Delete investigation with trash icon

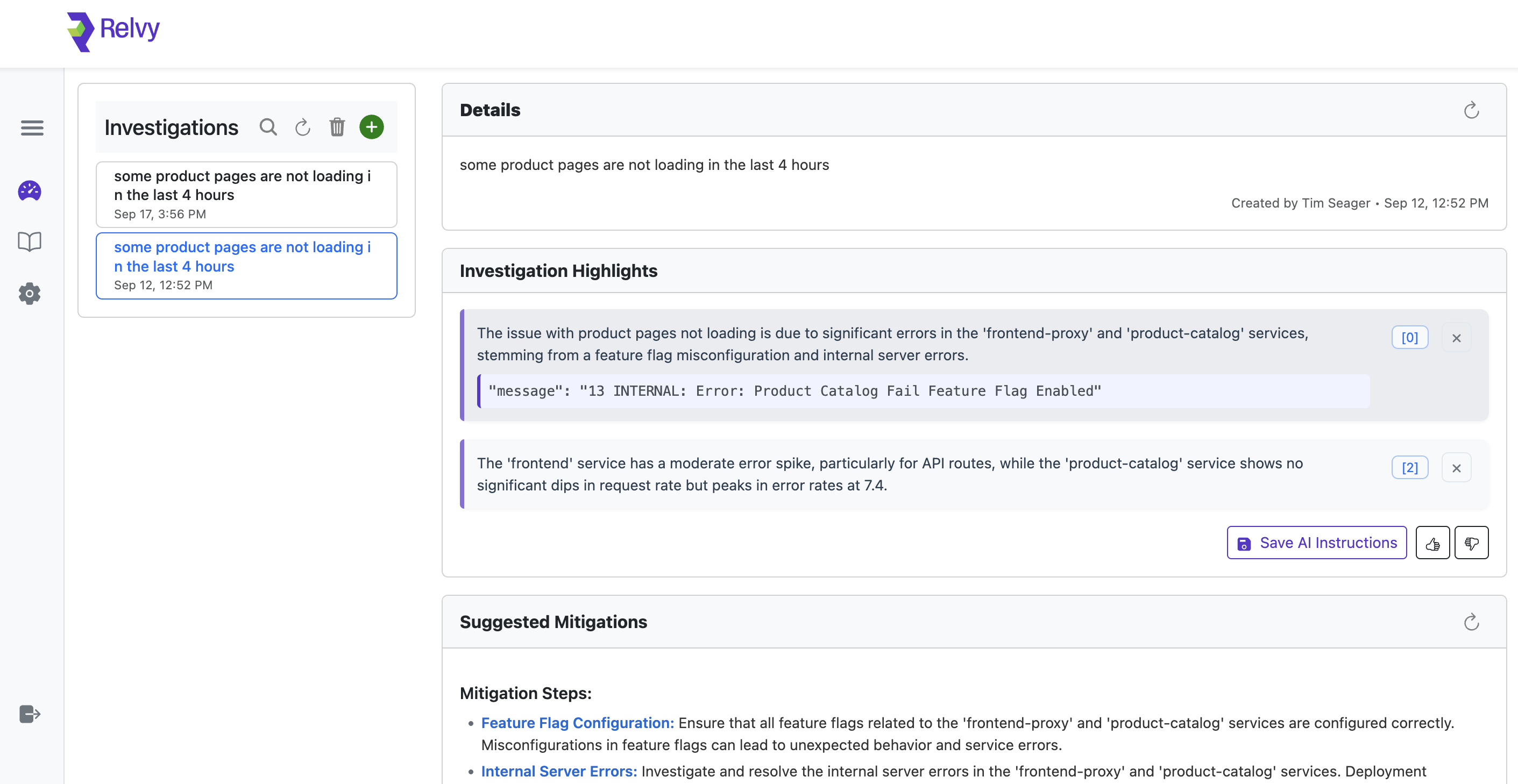[x=337, y=127]
